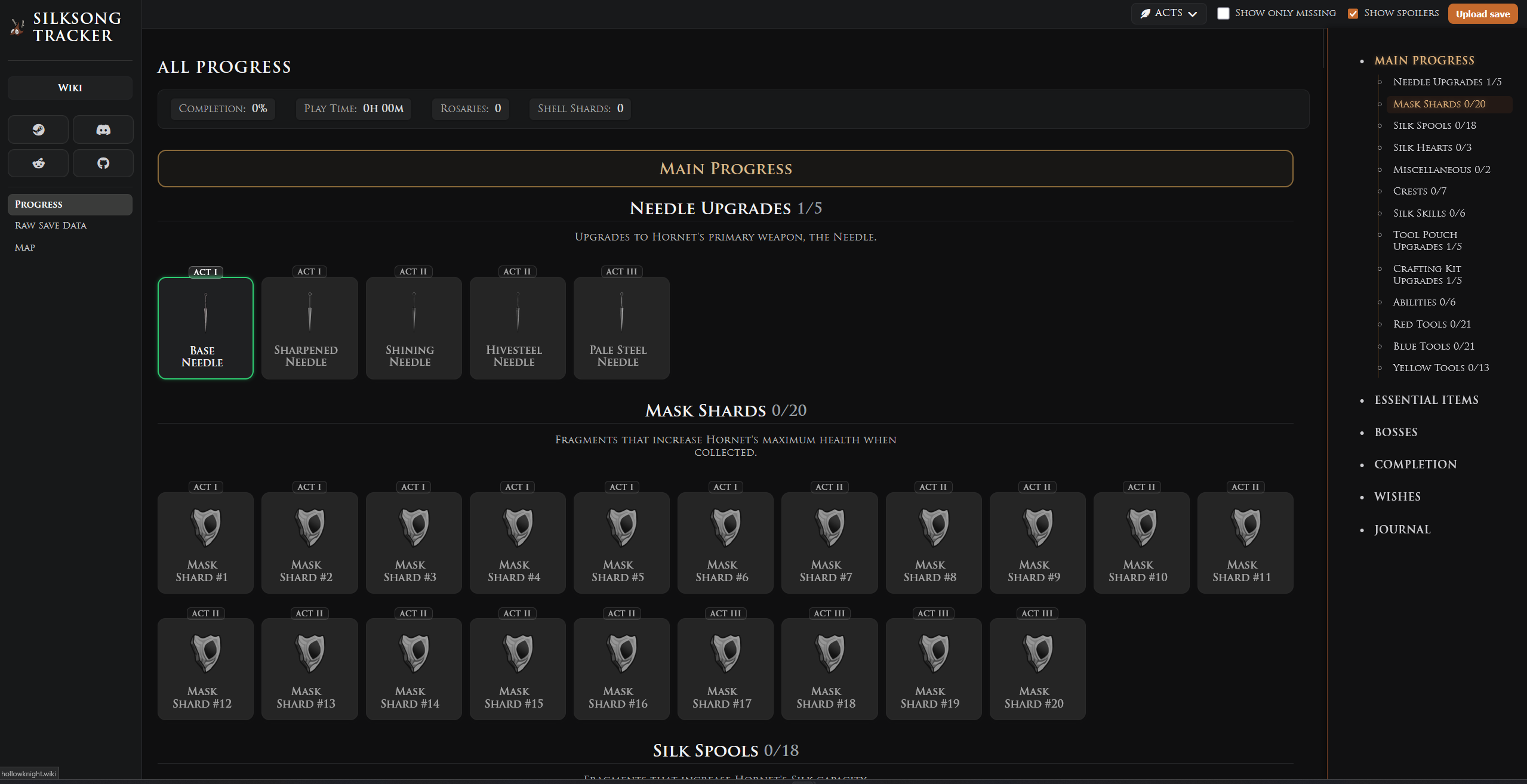Click the Main Progress section header bar
The image size is (1527, 784).
pyautogui.click(x=725, y=168)
